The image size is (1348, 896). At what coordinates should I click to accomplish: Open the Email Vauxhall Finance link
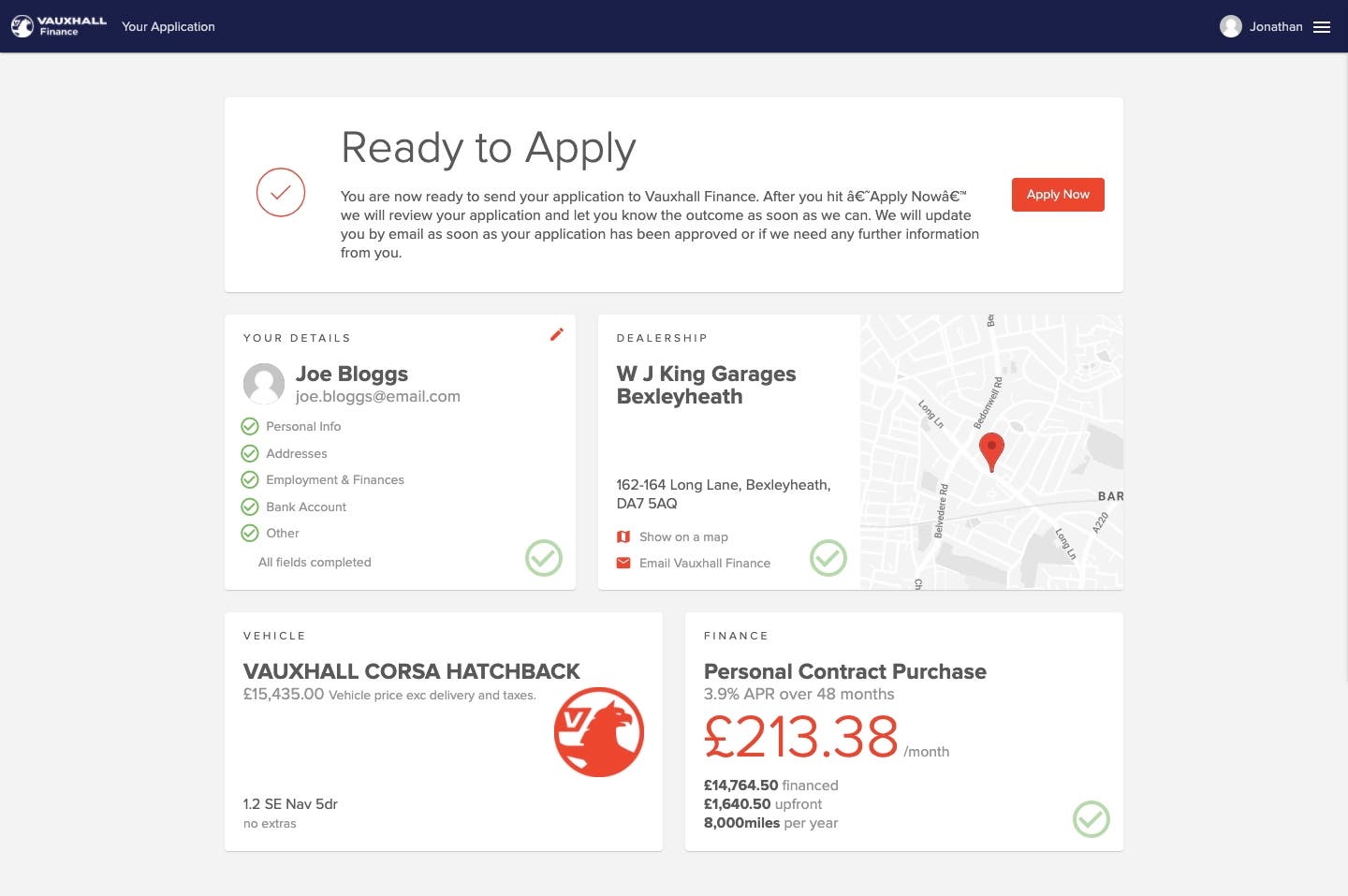705,564
